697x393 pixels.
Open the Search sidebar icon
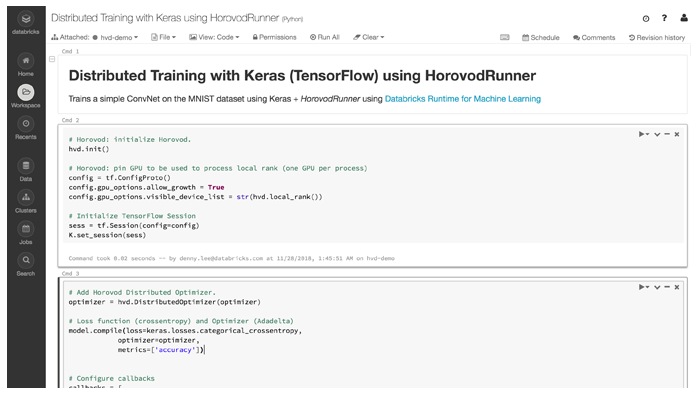tap(26, 260)
